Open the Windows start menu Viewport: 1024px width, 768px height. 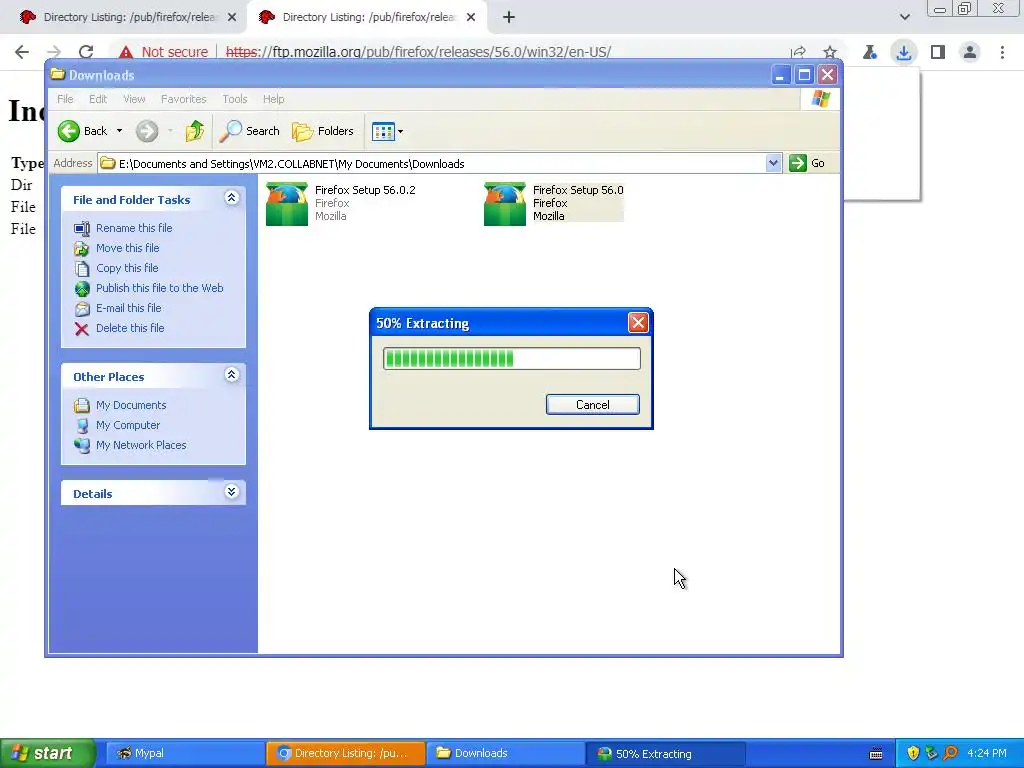(48, 754)
